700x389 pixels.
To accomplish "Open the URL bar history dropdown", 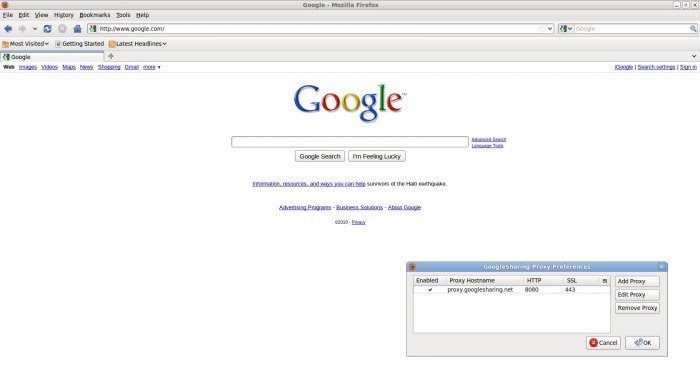I will [550, 29].
